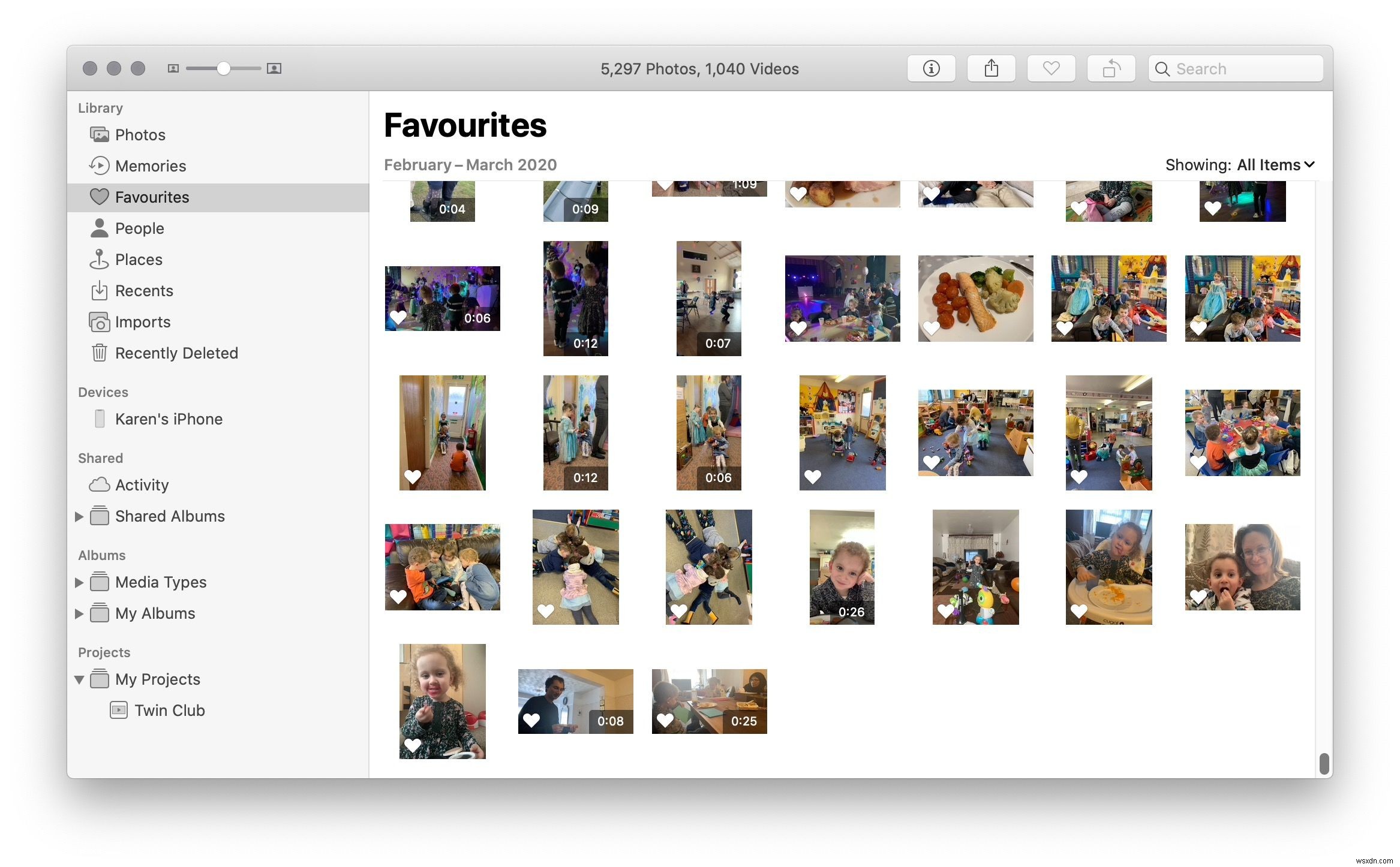Expand the My Albums folder
Viewport: 1400px width, 867px height.
(78, 613)
